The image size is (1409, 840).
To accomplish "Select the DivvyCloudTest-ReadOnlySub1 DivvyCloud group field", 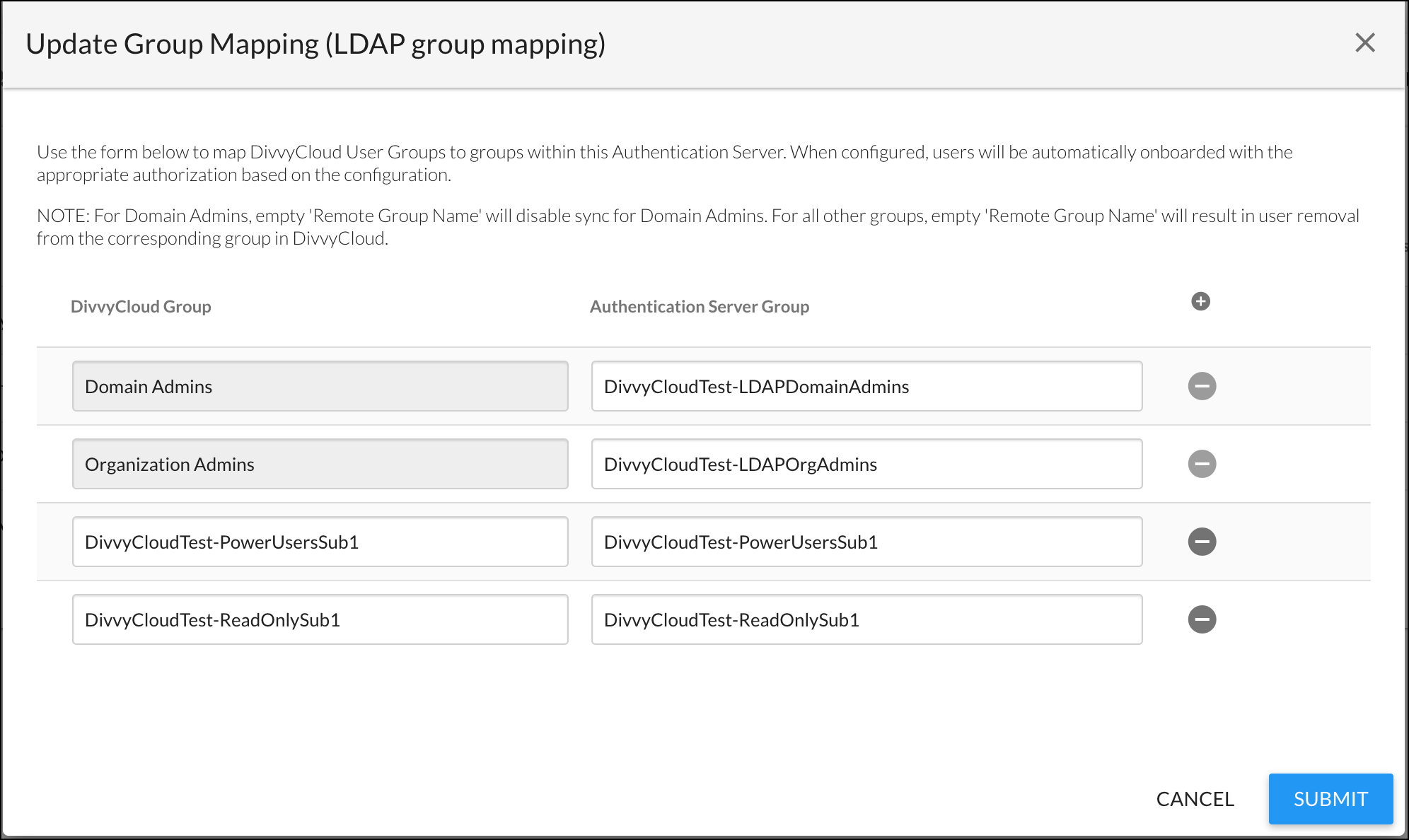I will [x=320, y=619].
